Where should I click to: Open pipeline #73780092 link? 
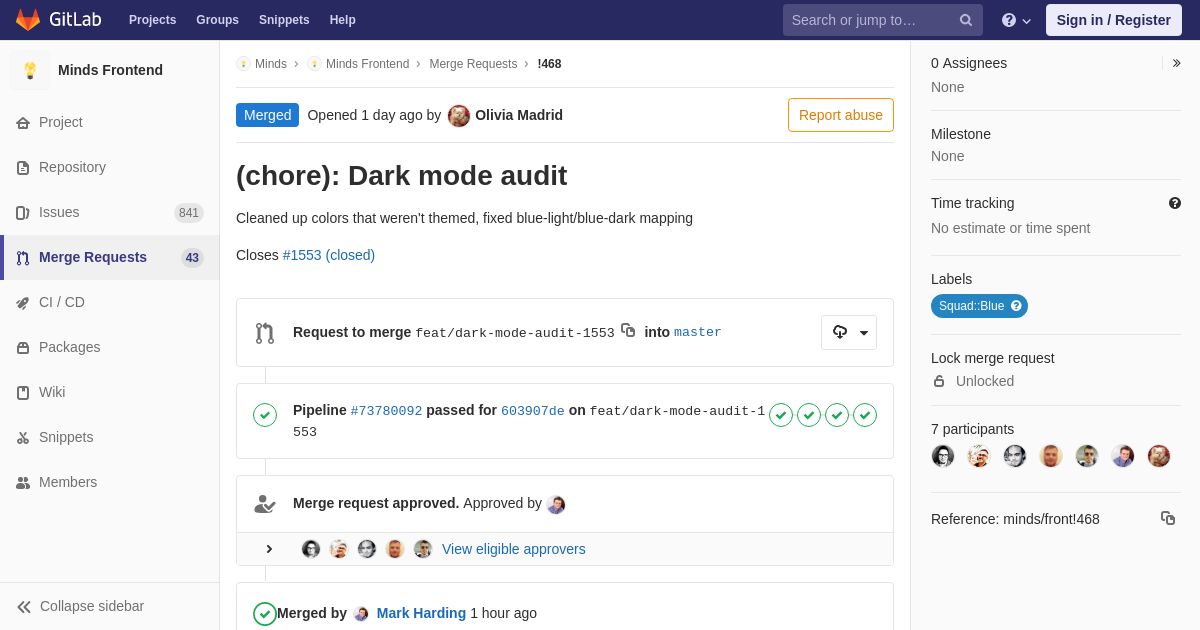(386, 411)
